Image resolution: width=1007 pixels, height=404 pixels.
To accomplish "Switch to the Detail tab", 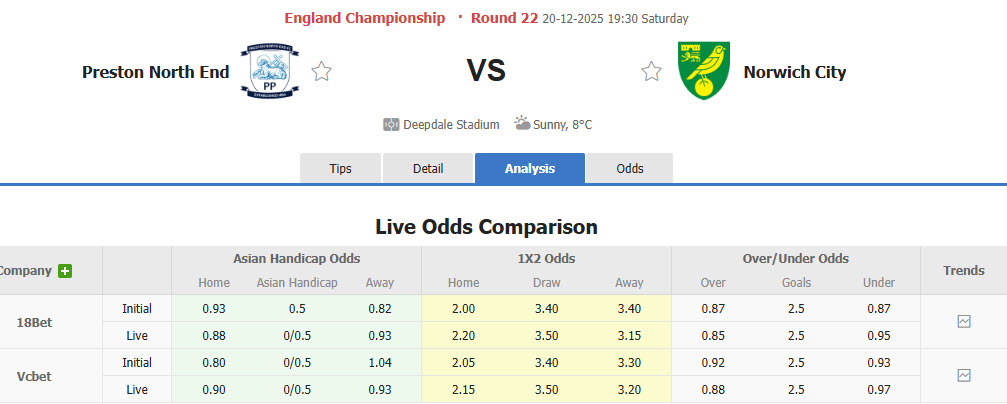I will point(428,168).
